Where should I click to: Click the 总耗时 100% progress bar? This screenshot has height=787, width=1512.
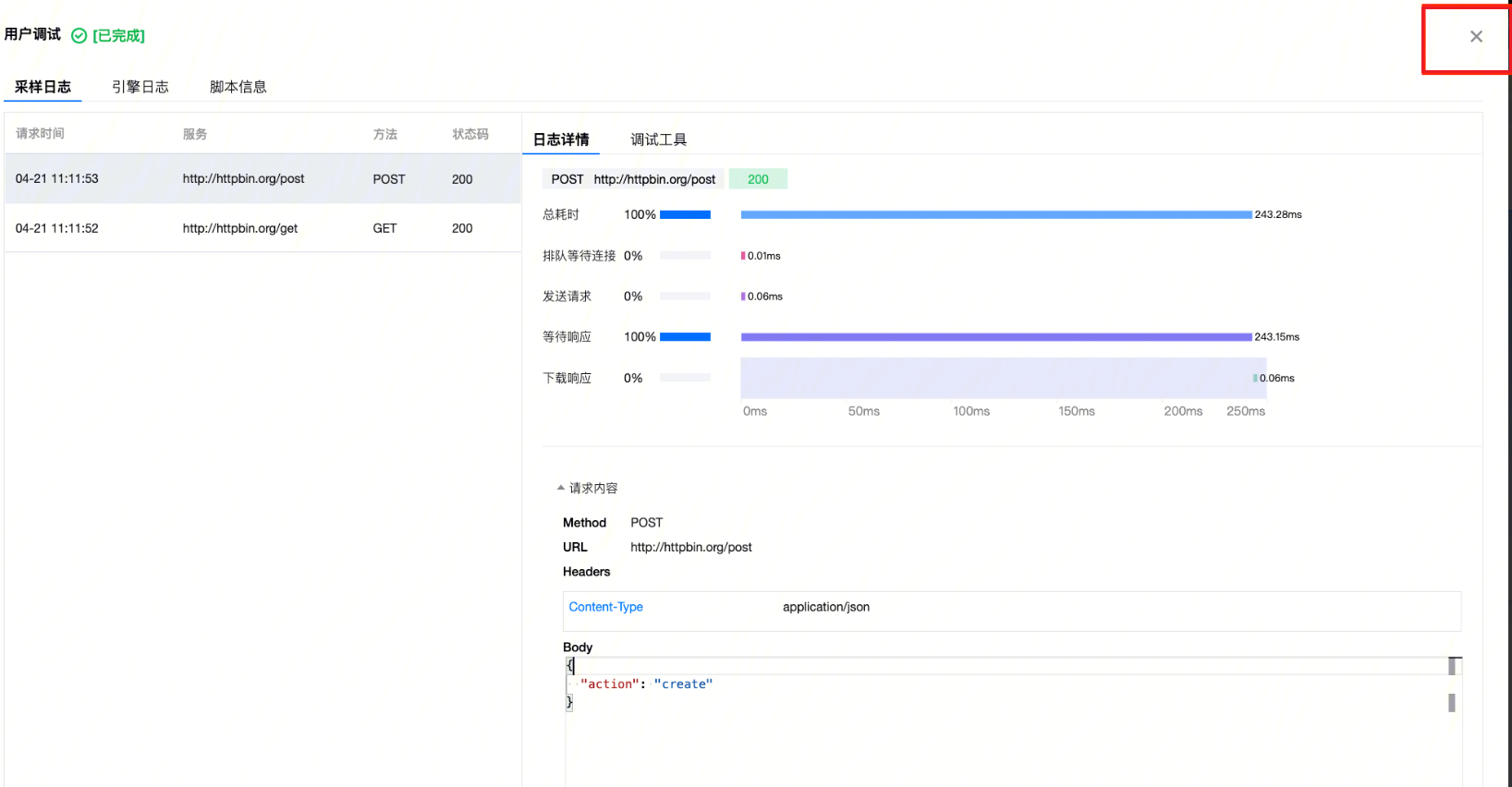(685, 214)
